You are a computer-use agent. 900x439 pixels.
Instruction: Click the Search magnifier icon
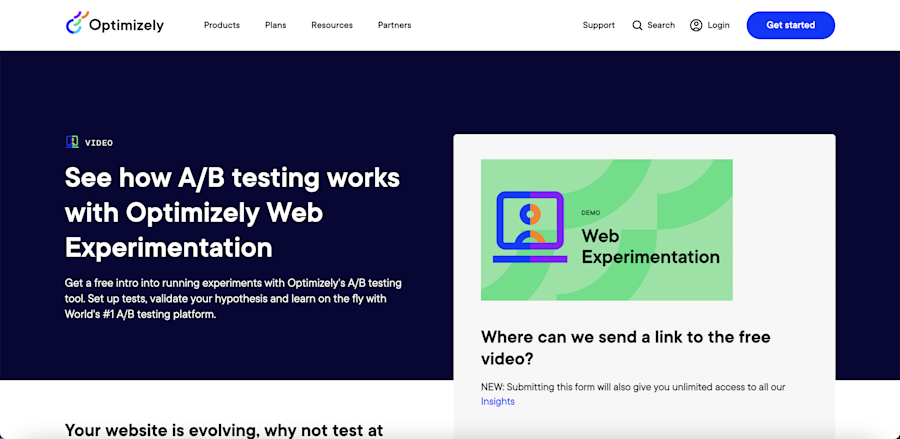click(637, 25)
